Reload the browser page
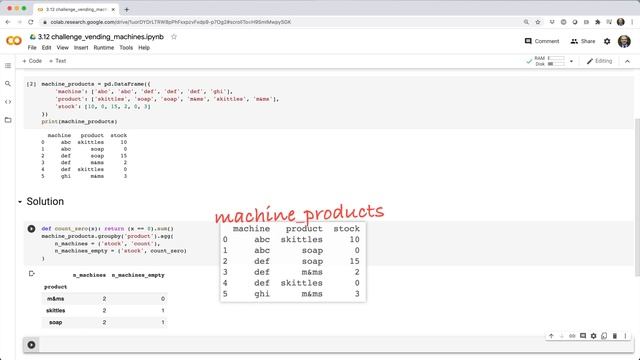This screenshot has width=640, height=360. pyautogui.click(x=31, y=22)
